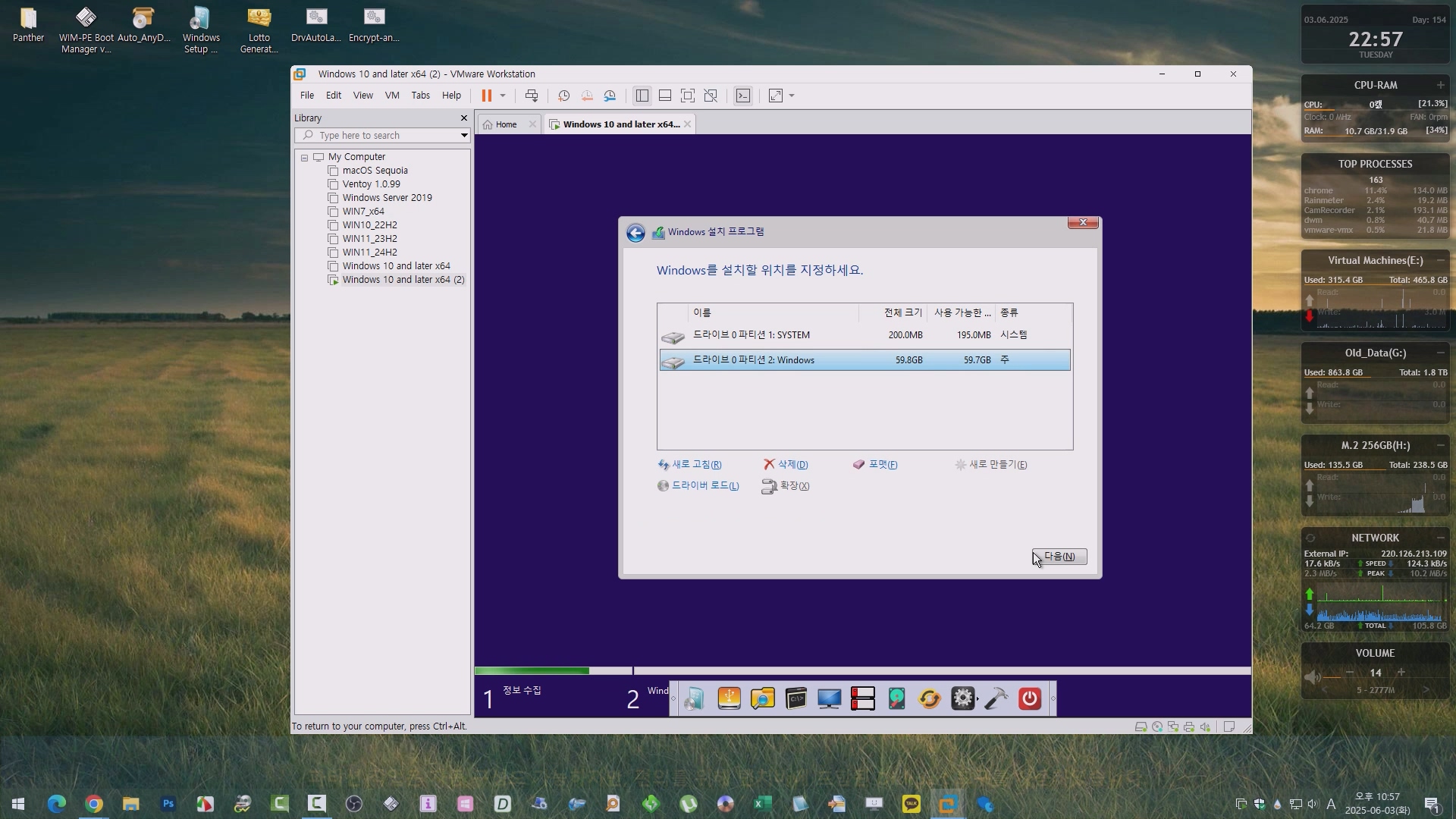Open the Tabs menu
Screen dimensions: 1456x819
click(x=420, y=96)
